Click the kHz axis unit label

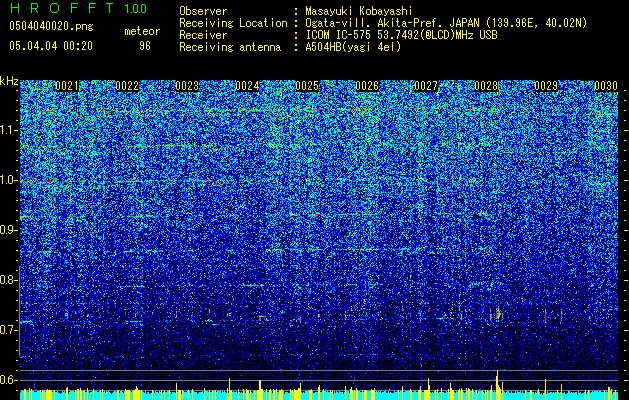[9, 81]
